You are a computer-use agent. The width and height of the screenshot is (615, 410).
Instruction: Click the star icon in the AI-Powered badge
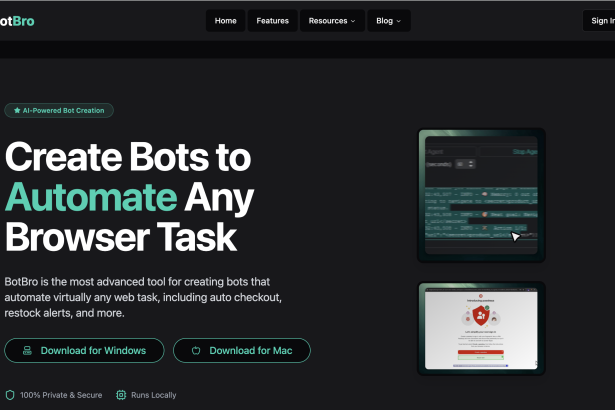pyautogui.click(x=17, y=110)
